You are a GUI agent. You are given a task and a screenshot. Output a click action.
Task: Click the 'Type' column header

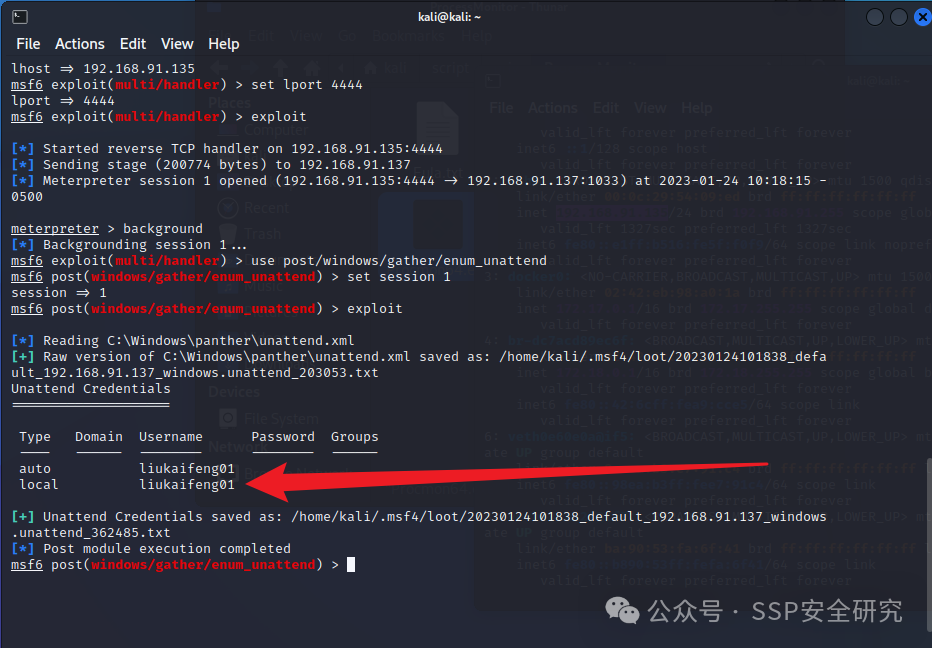coord(35,437)
